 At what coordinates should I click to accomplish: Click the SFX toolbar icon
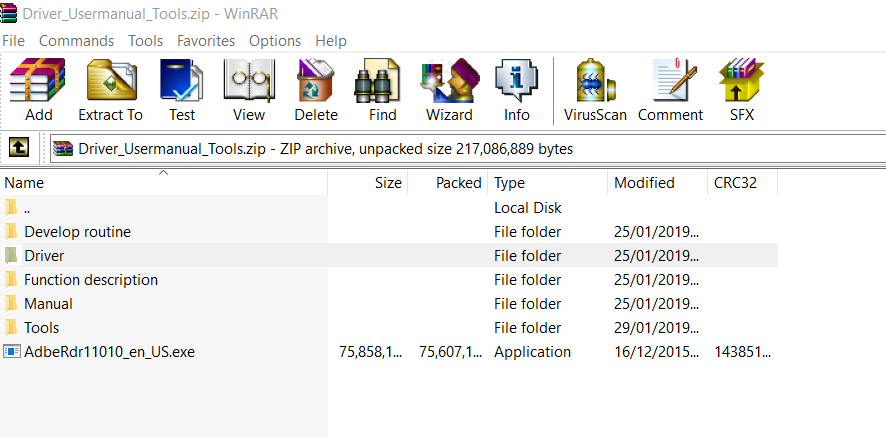tap(741, 88)
